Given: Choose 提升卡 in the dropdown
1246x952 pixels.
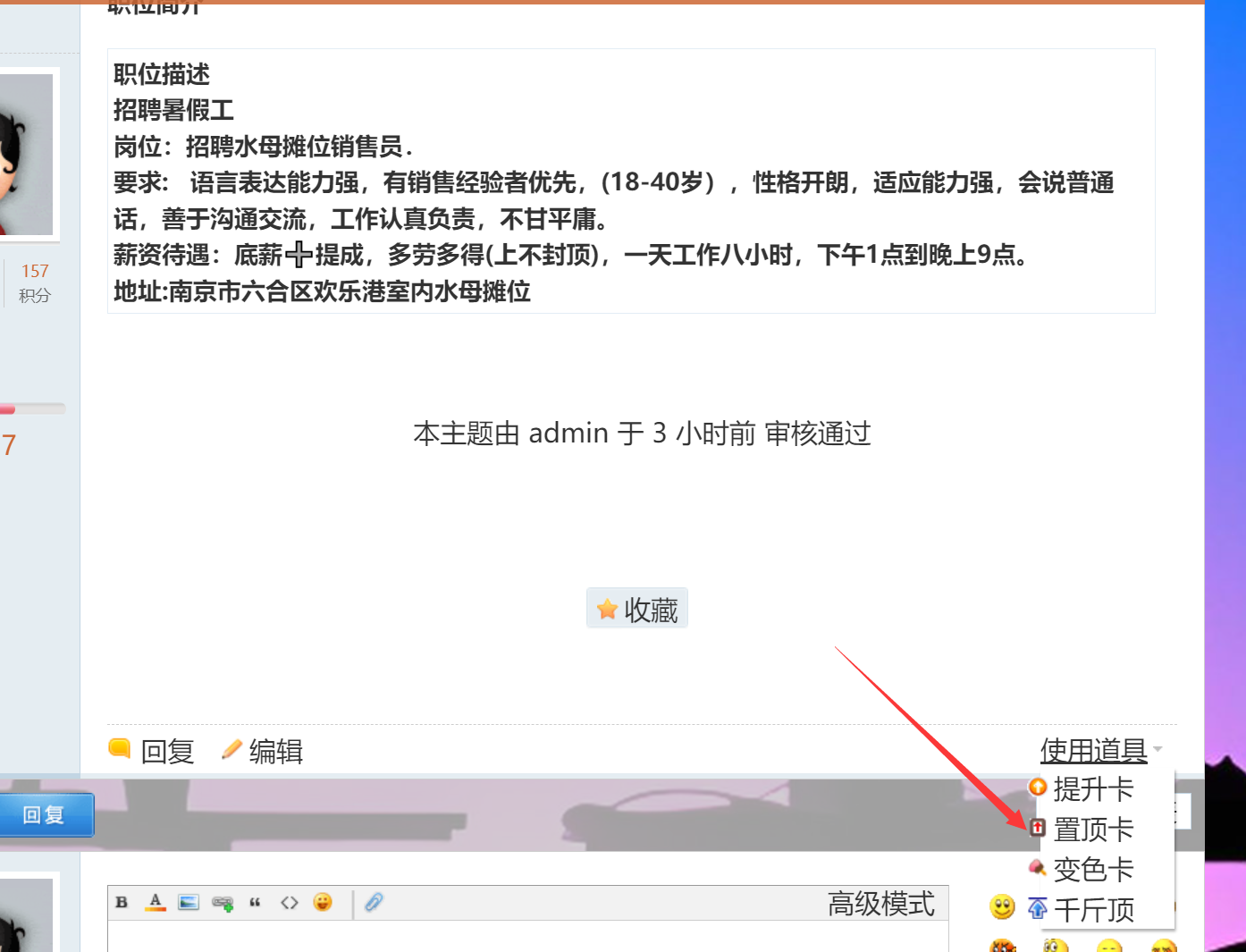Looking at the screenshot, I should (1092, 789).
